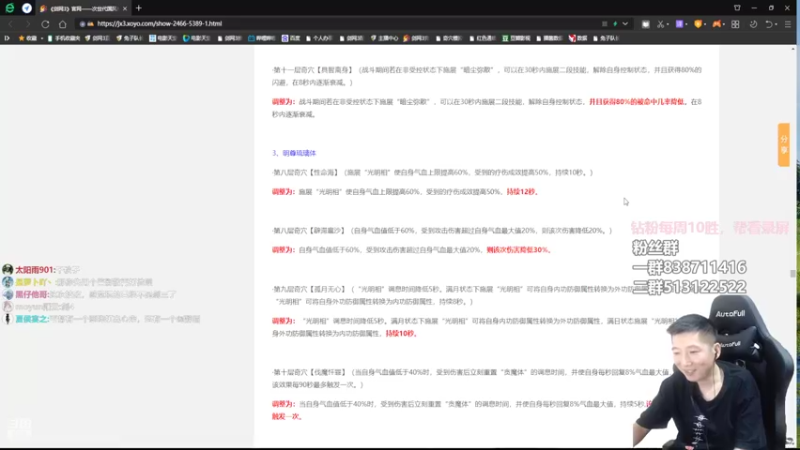Viewport: 800px width, 450px height.
Task: Start the scissors screenshot tool
Action: [x=660, y=24]
